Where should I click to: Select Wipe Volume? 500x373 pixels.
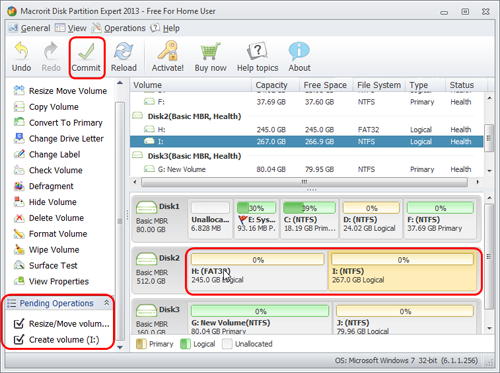47,250
